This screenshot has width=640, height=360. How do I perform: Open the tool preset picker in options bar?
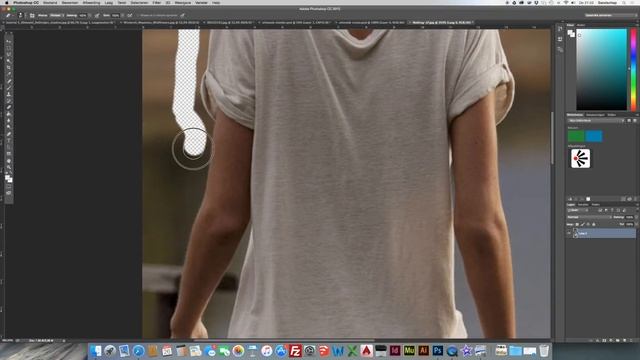(9, 16)
